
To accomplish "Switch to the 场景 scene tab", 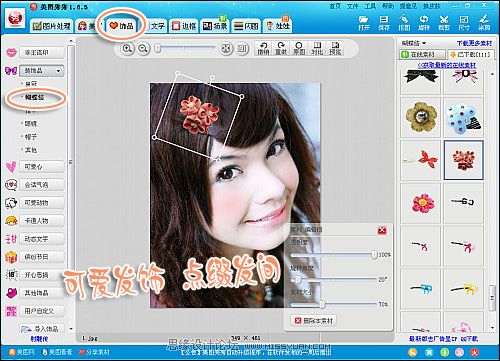I will pos(216,26).
